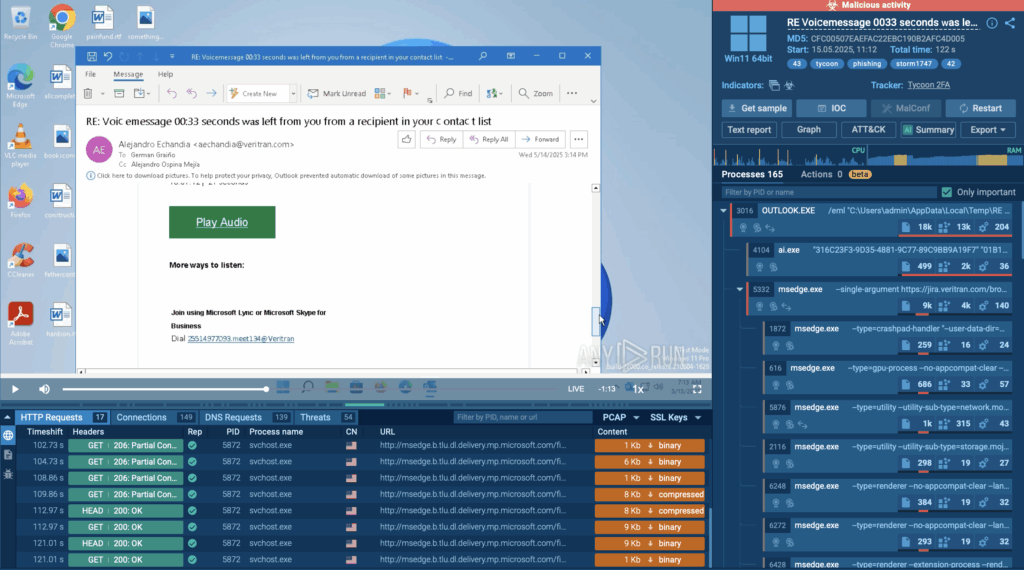
Task: Click Indicators copy icon
Action: (775, 86)
